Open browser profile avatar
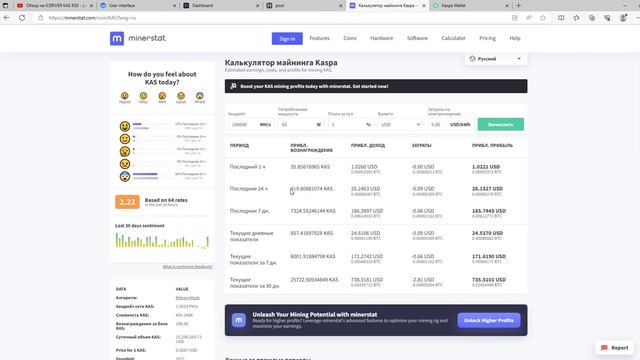The image size is (640, 360). [623, 18]
